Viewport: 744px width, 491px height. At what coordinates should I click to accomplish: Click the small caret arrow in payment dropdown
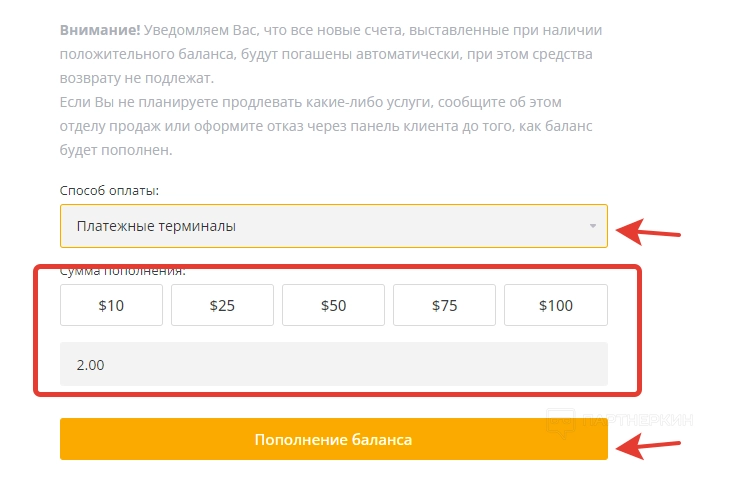tap(593, 226)
